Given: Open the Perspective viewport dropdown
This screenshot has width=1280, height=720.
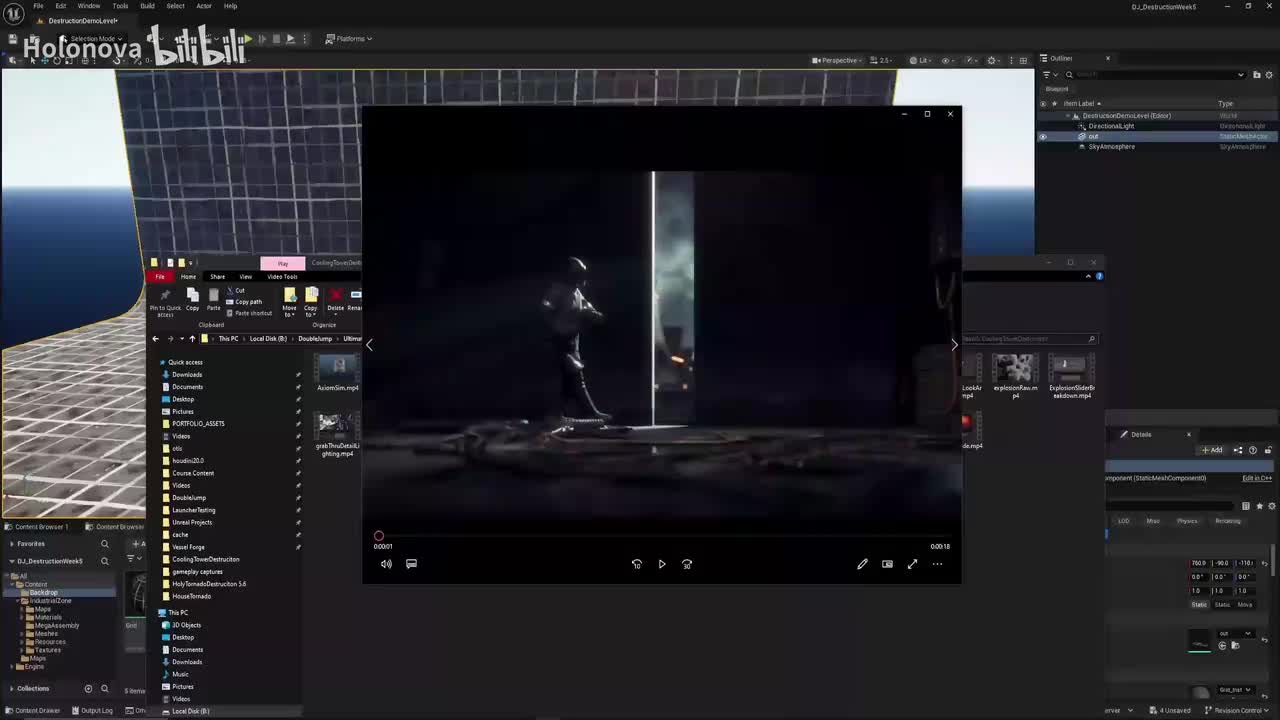Looking at the screenshot, I should pyautogui.click(x=838, y=60).
